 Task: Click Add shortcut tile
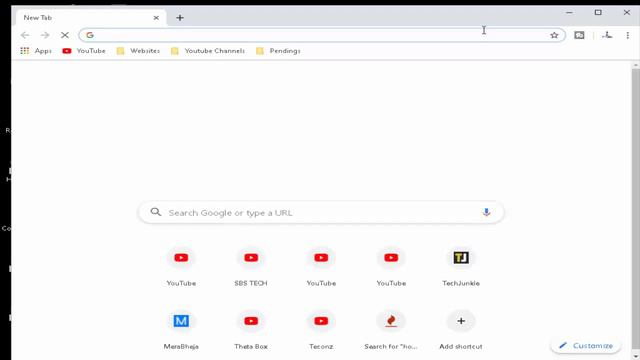(461, 330)
